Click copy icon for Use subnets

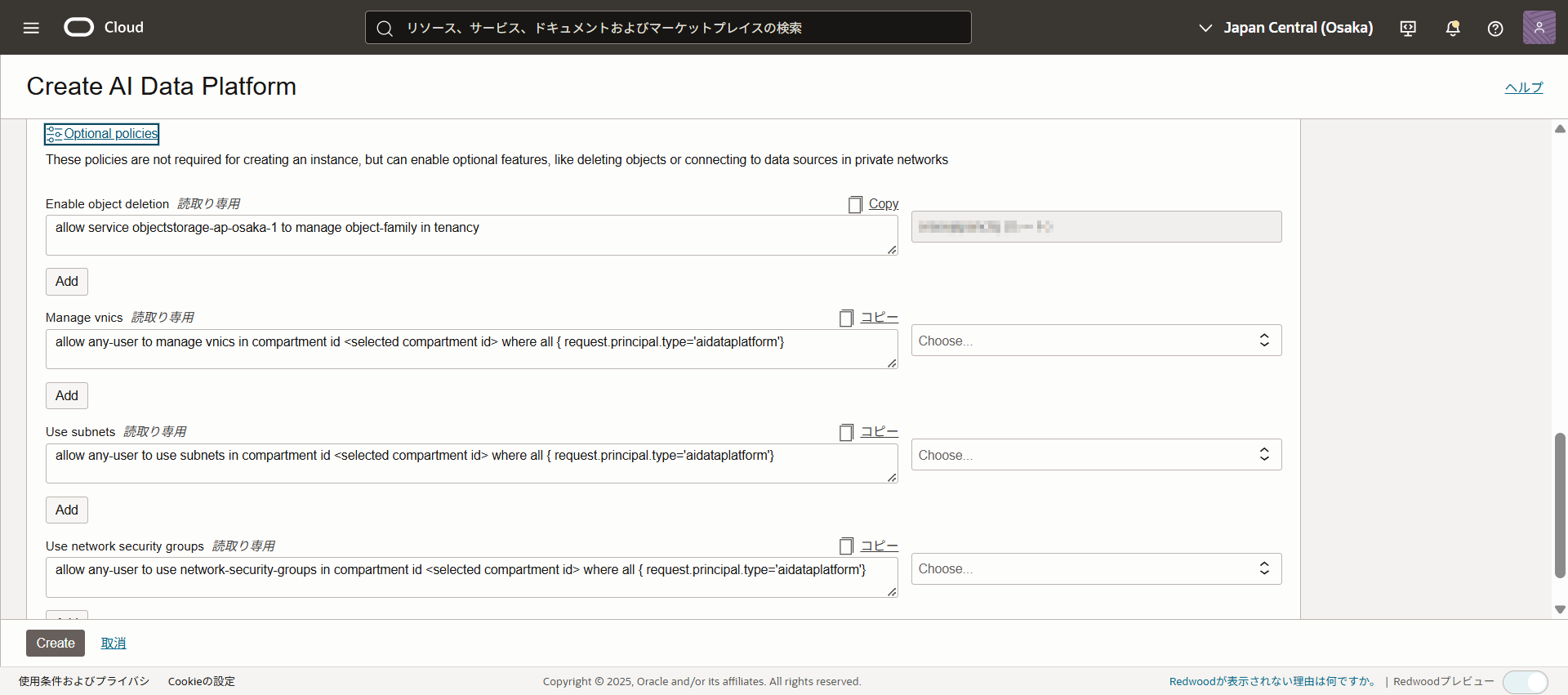[x=847, y=432]
